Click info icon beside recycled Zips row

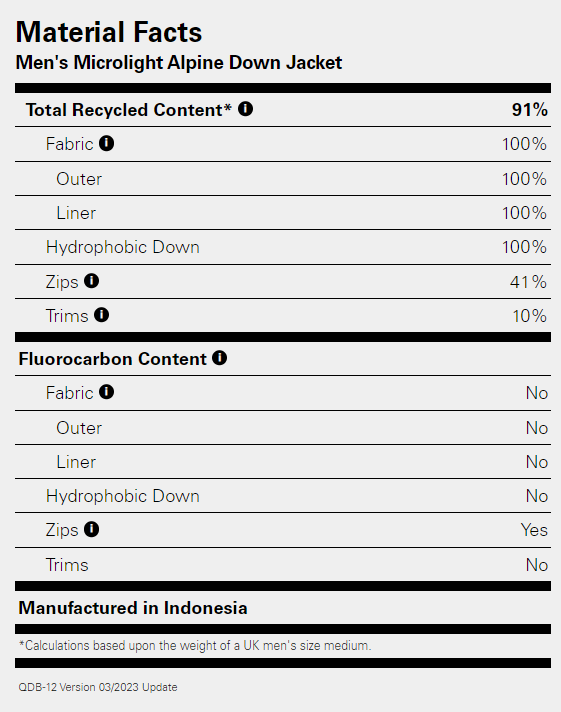coord(91,281)
